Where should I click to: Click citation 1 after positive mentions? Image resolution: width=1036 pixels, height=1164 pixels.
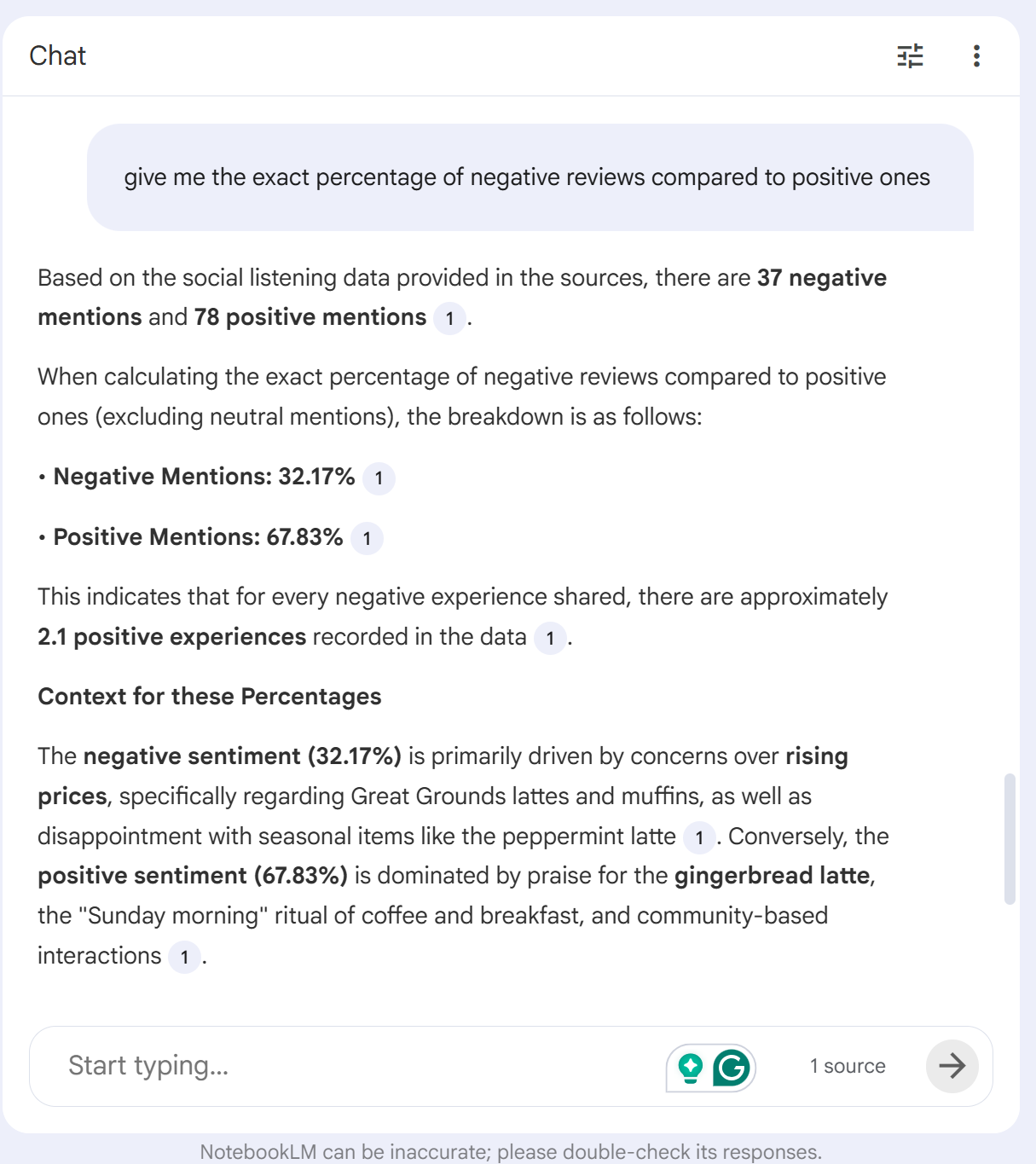[x=449, y=319]
